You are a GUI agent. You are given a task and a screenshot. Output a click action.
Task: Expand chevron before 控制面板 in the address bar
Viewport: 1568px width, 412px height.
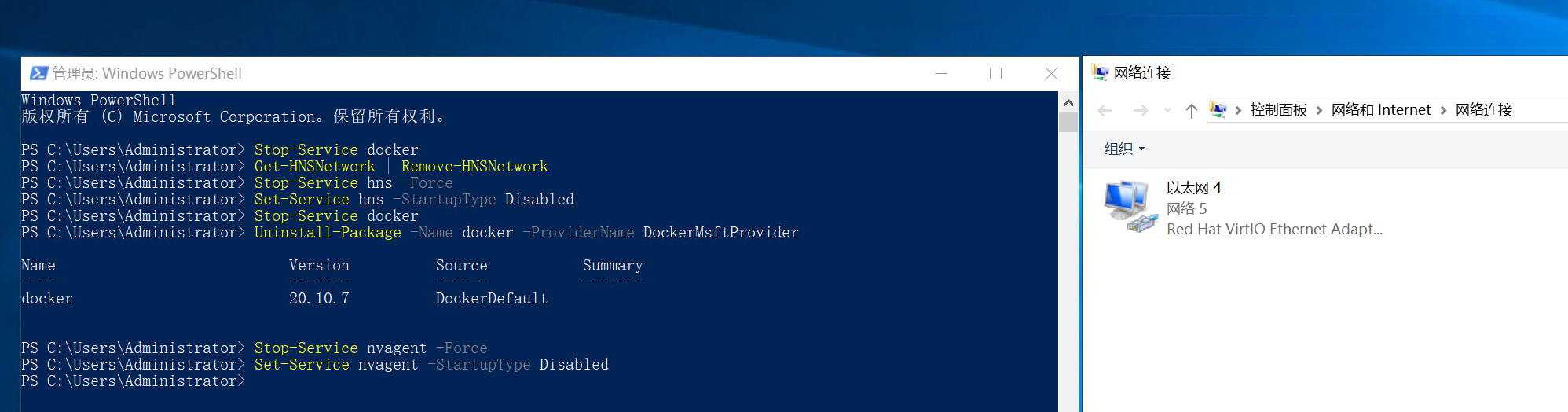tap(1238, 110)
